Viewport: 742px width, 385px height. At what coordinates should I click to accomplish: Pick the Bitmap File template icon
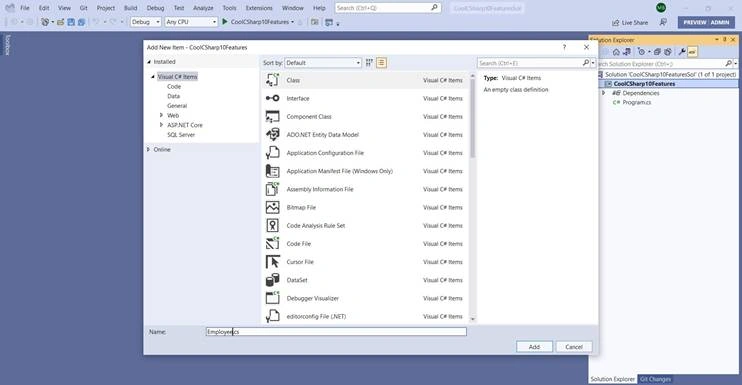coord(272,207)
